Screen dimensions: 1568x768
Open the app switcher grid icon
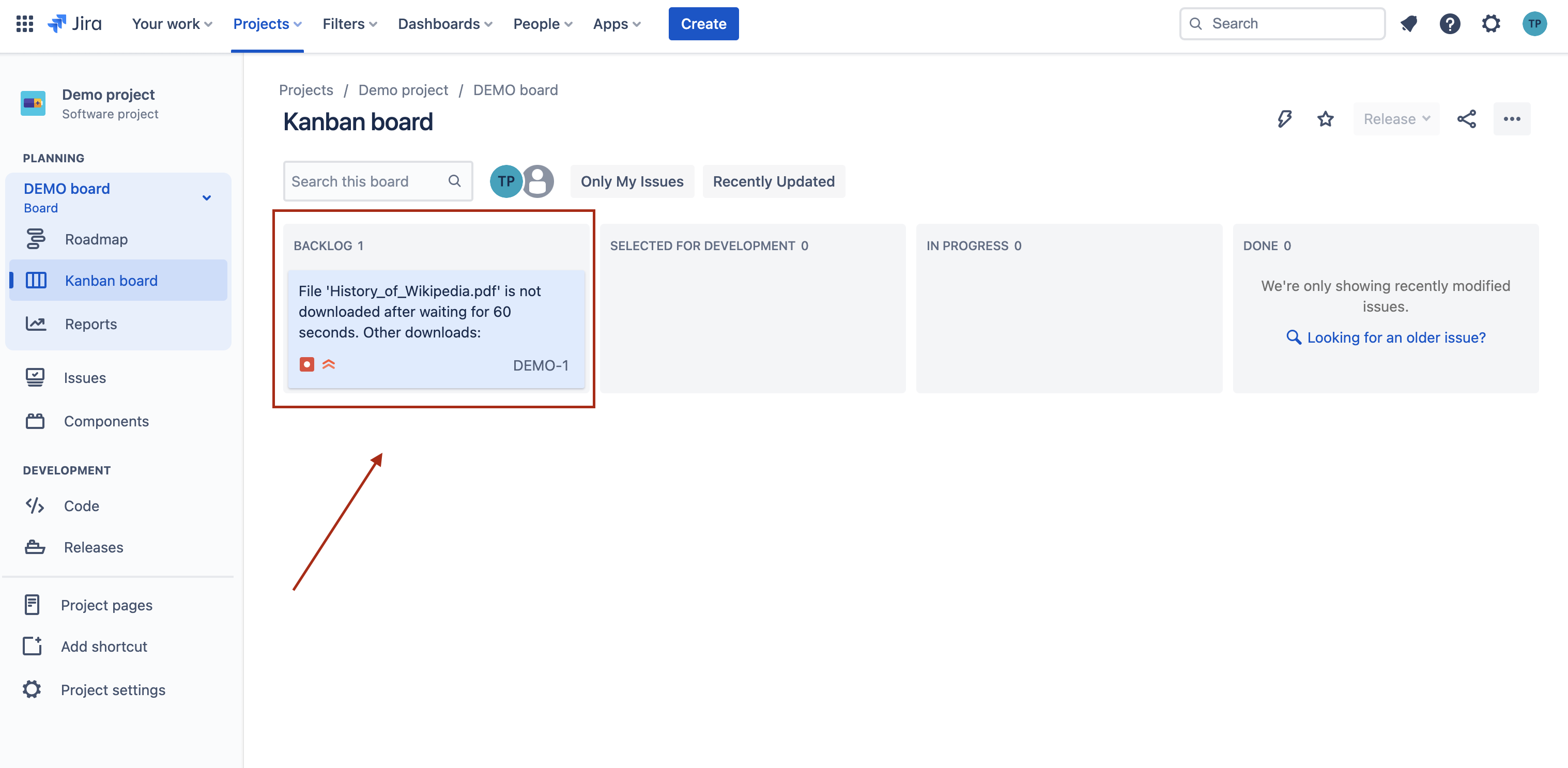pyautogui.click(x=24, y=24)
